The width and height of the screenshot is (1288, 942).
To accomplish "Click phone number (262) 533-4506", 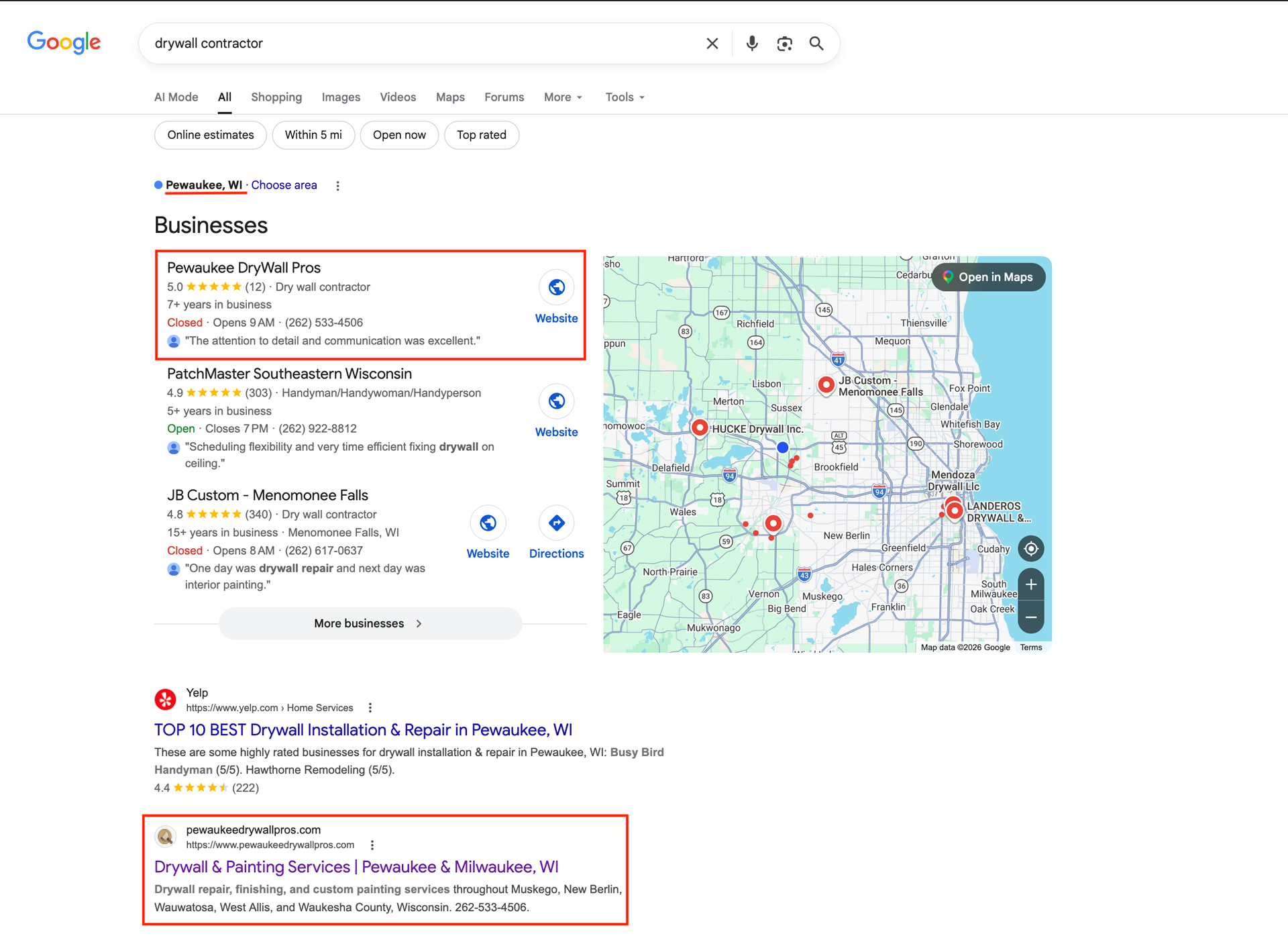I will (323, 323).
